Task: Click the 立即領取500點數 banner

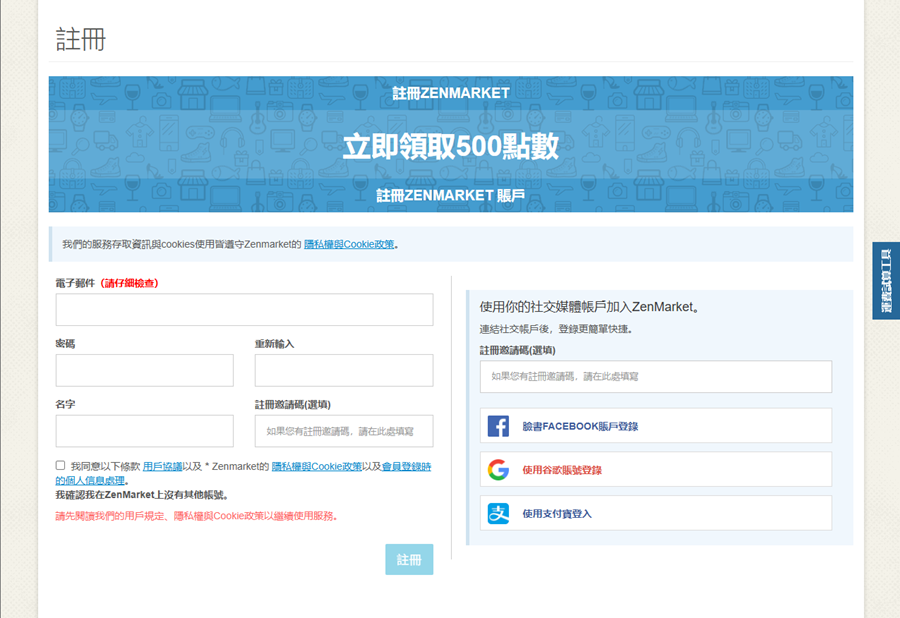Action: click(x=451, y=144)
